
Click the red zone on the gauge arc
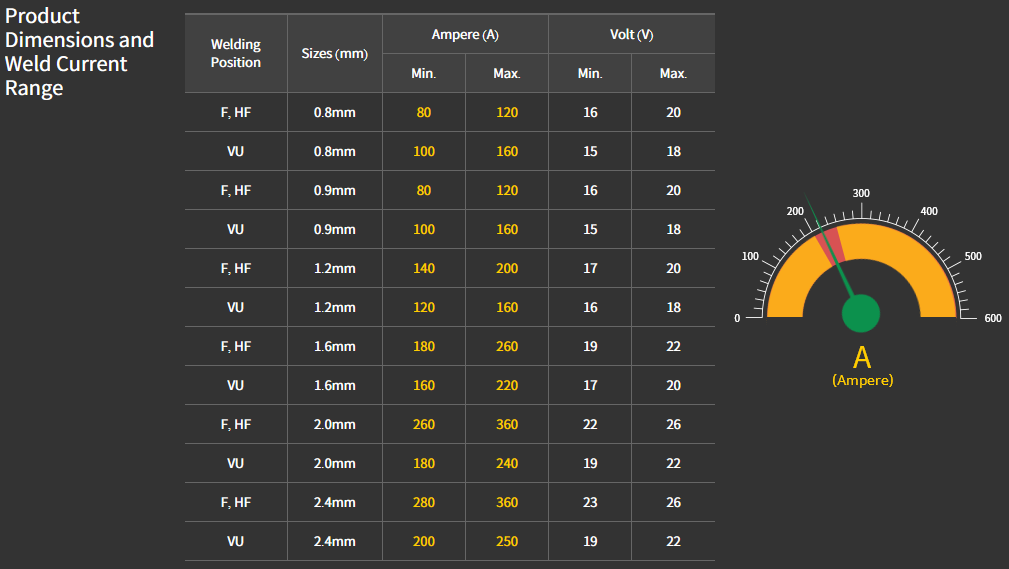829,244
